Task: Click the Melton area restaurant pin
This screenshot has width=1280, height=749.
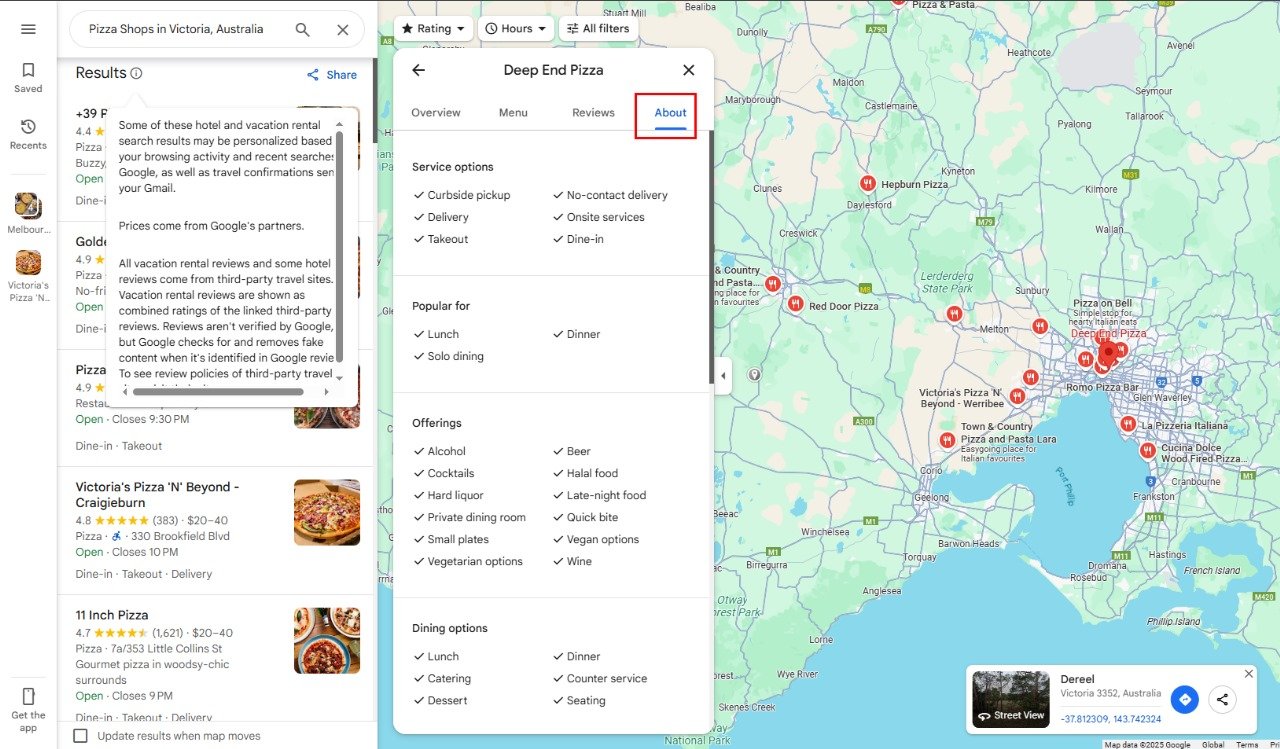Action: (954, 314)
